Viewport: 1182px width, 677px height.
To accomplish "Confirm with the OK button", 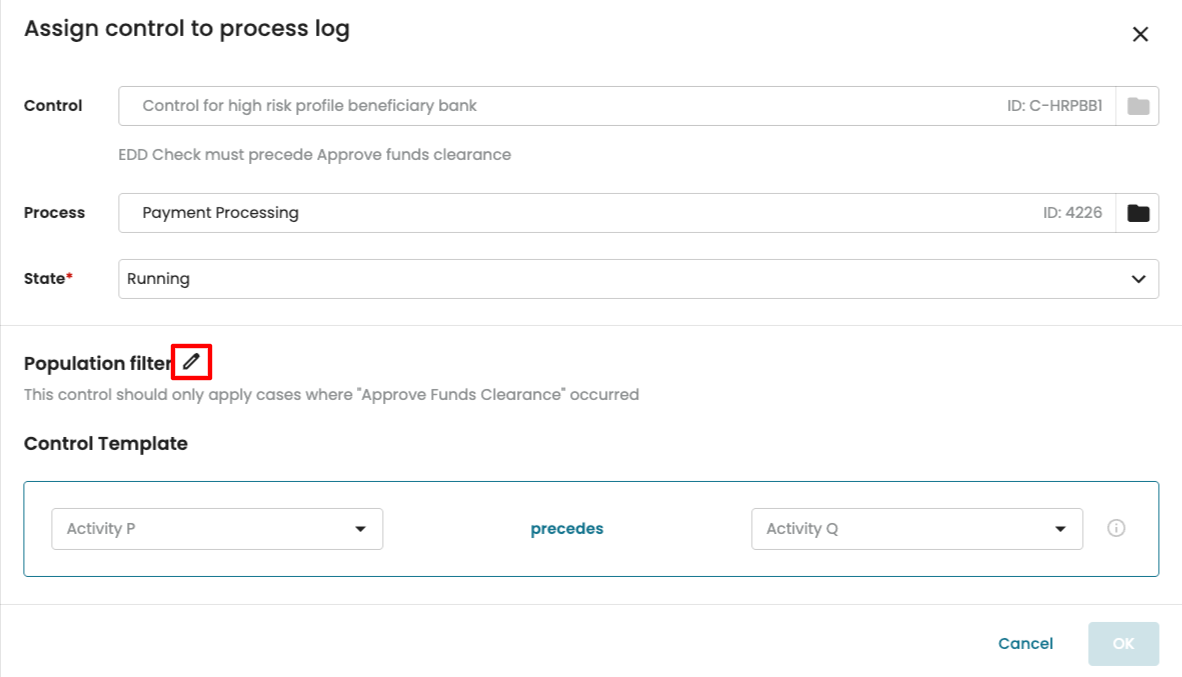I will click(1123, 644).
